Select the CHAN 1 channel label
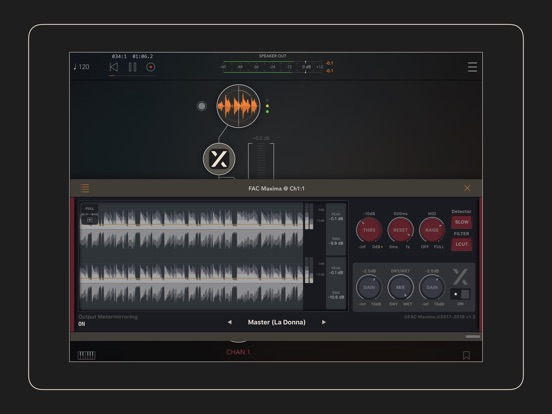The height and width of the screenshot is (414, 552). point(238,352)
